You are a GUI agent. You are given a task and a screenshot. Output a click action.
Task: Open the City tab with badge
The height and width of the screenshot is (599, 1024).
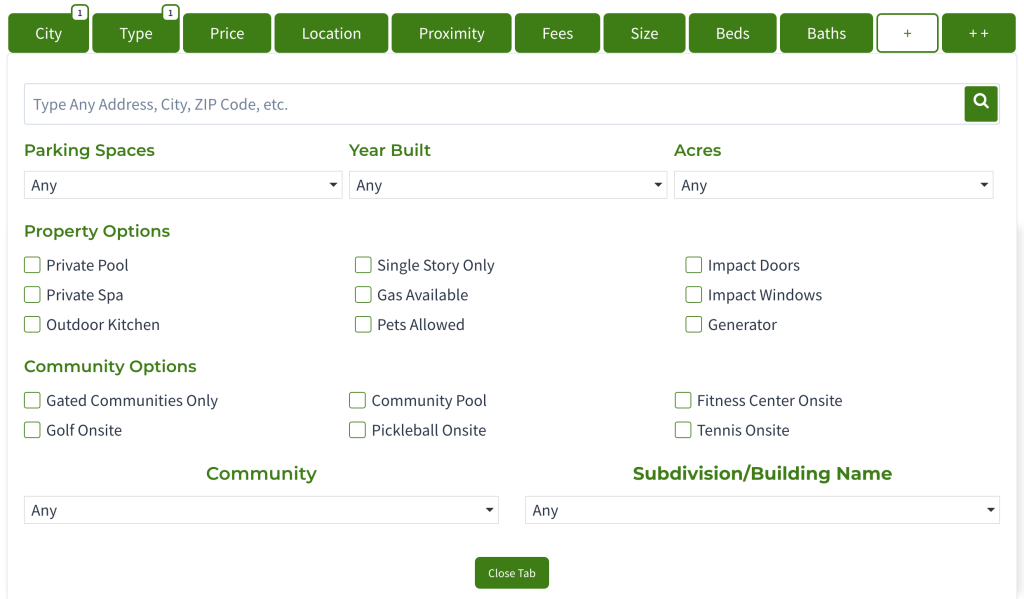click(48, 33)
